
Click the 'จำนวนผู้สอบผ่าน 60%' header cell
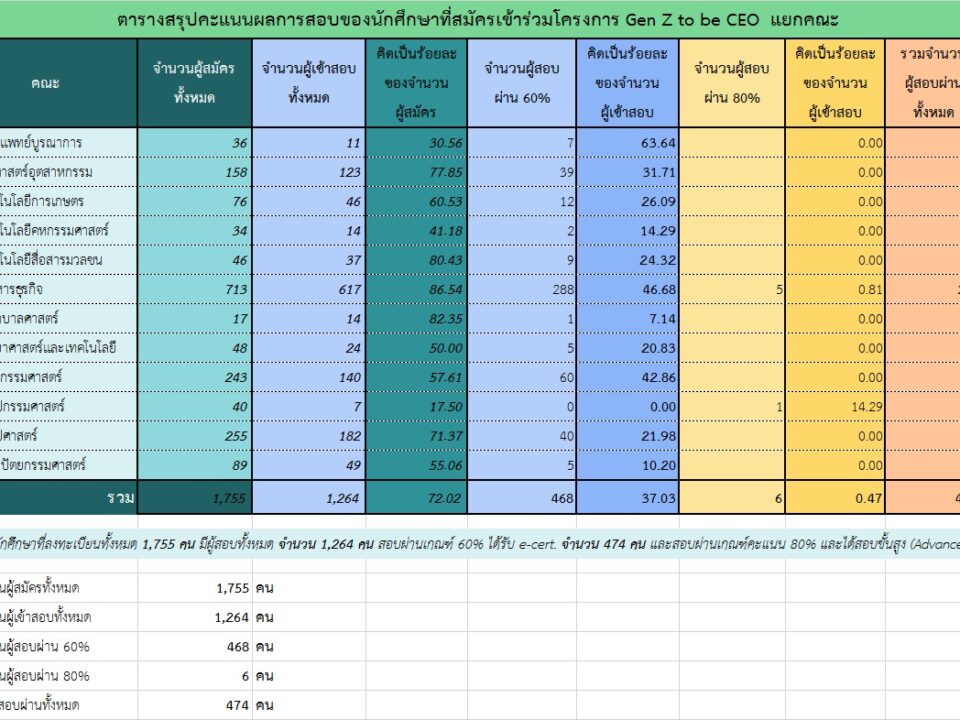[522, 83]
